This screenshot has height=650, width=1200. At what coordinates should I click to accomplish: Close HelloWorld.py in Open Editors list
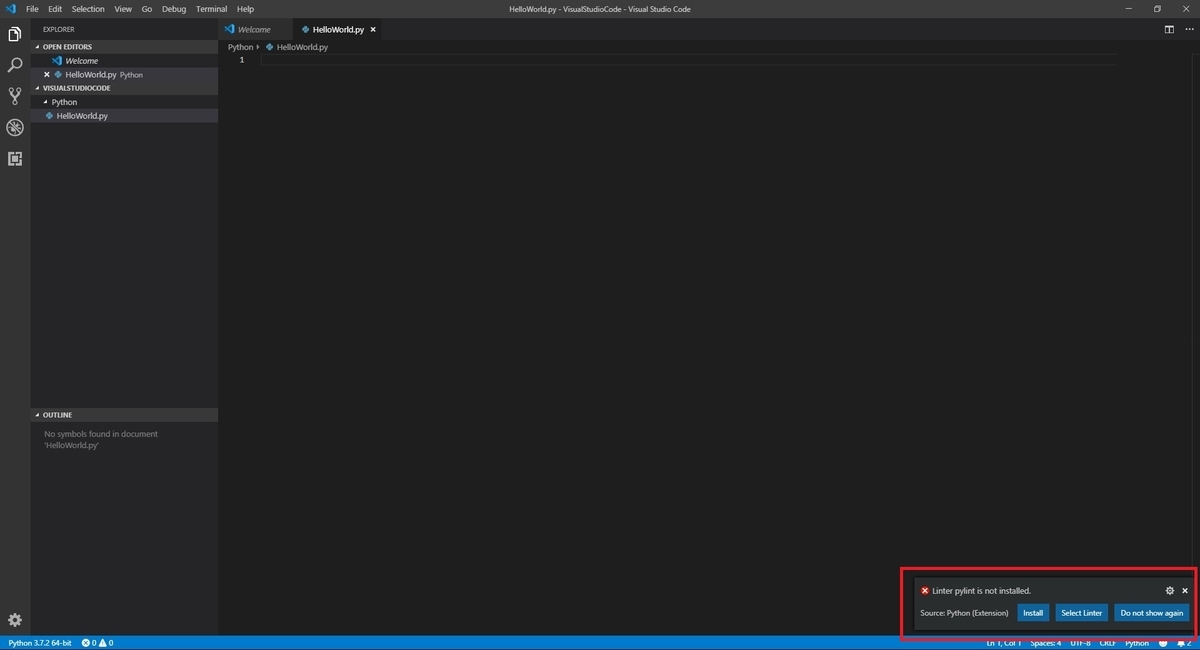[x=47, y=74]
